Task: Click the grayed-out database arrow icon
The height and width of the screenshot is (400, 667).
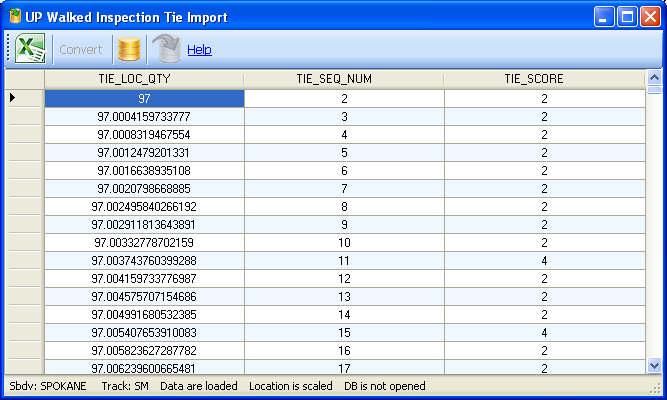Action: pos(166,49)
